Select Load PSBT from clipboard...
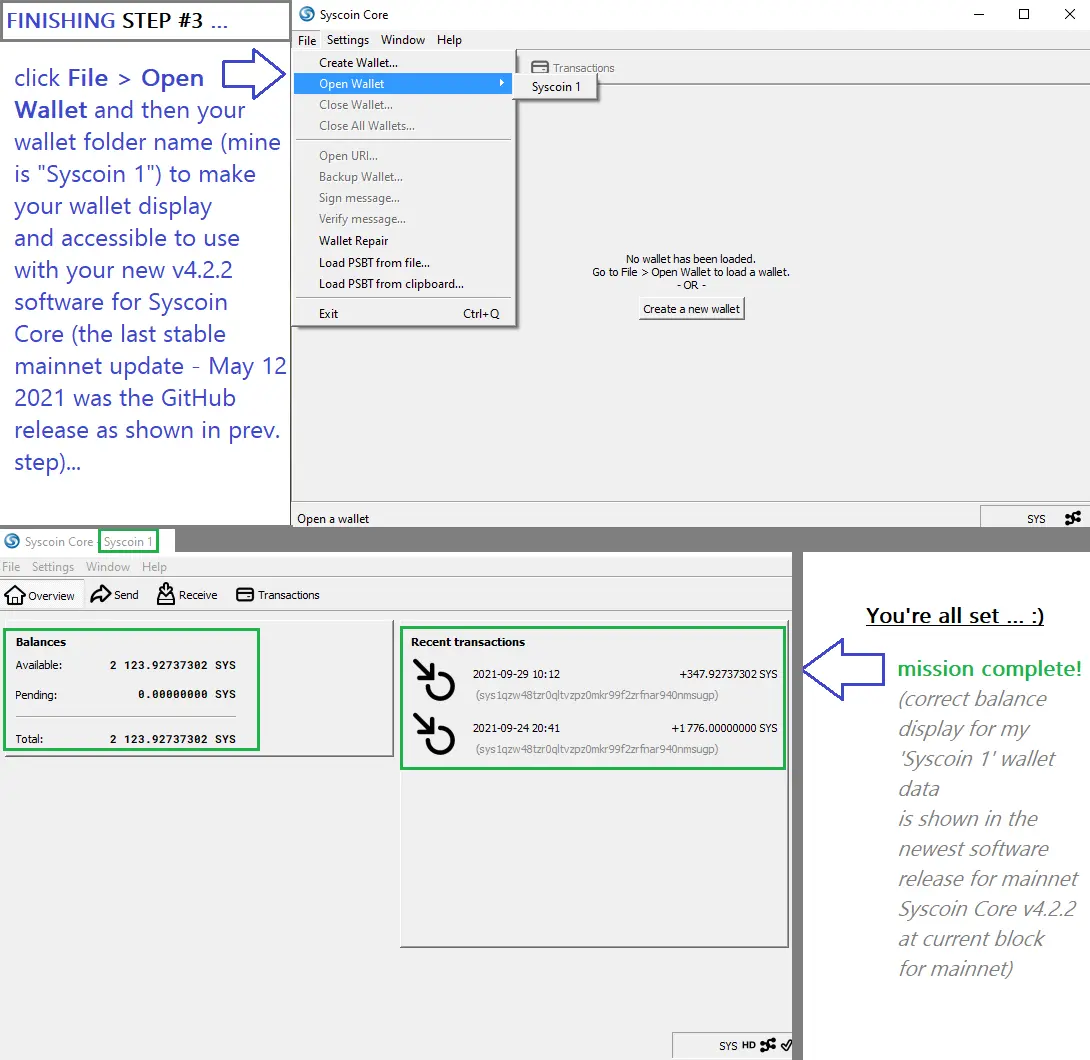The width and height of the screenshot is (1090, 1060). point(404,284)
